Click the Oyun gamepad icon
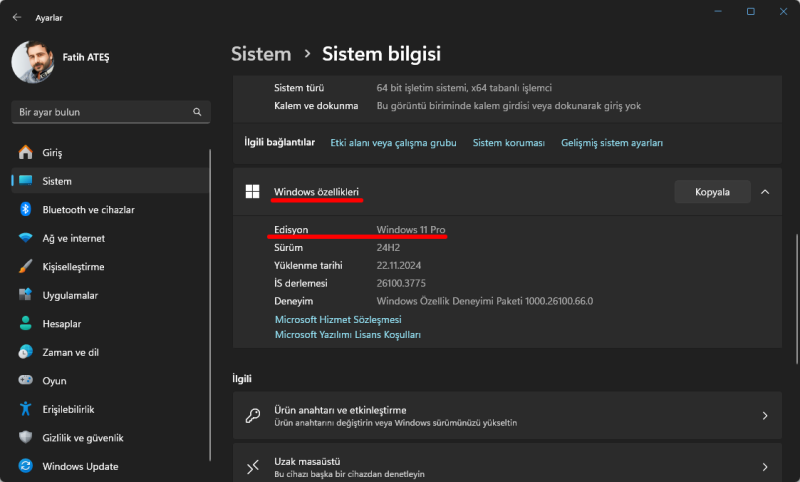 tap(26, 380)
